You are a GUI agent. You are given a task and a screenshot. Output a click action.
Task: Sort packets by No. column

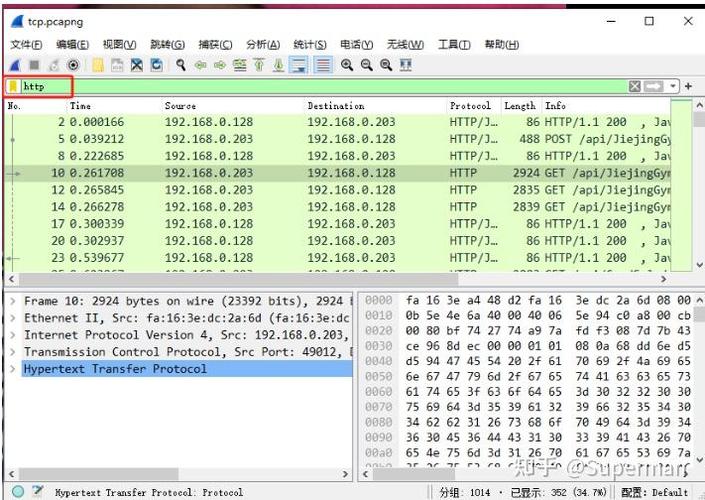point(36,106)
